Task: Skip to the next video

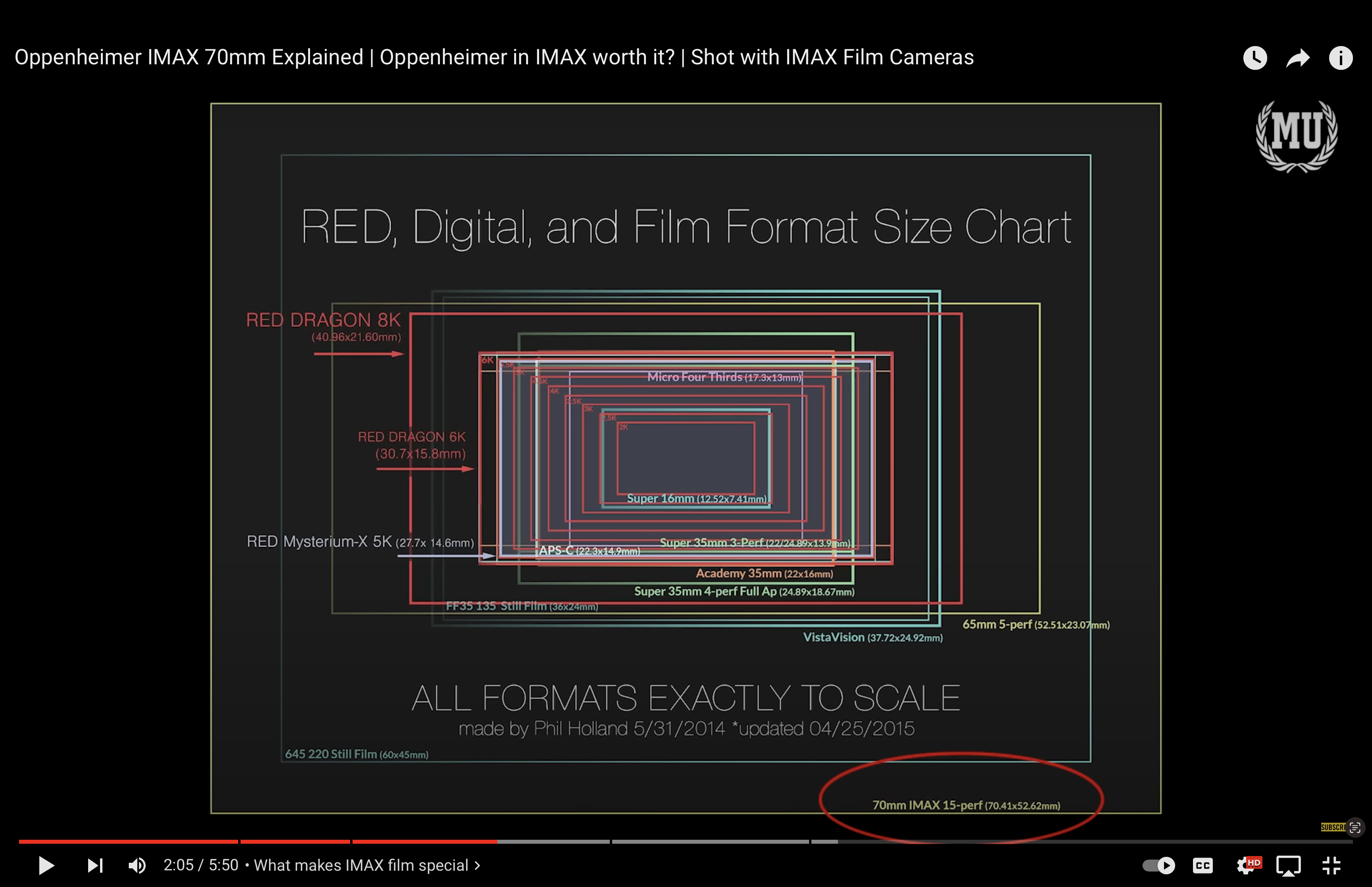Action: coord(95,865)
